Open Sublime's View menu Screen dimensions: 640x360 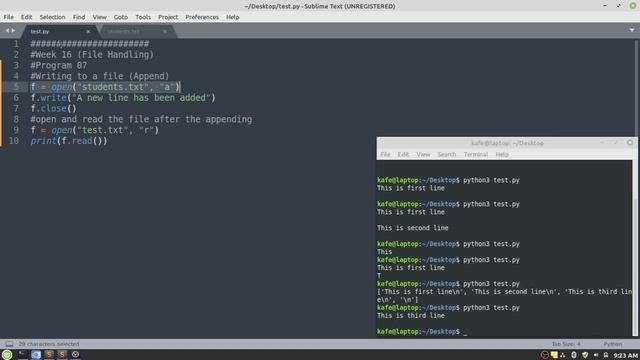(x=99, y=17)
